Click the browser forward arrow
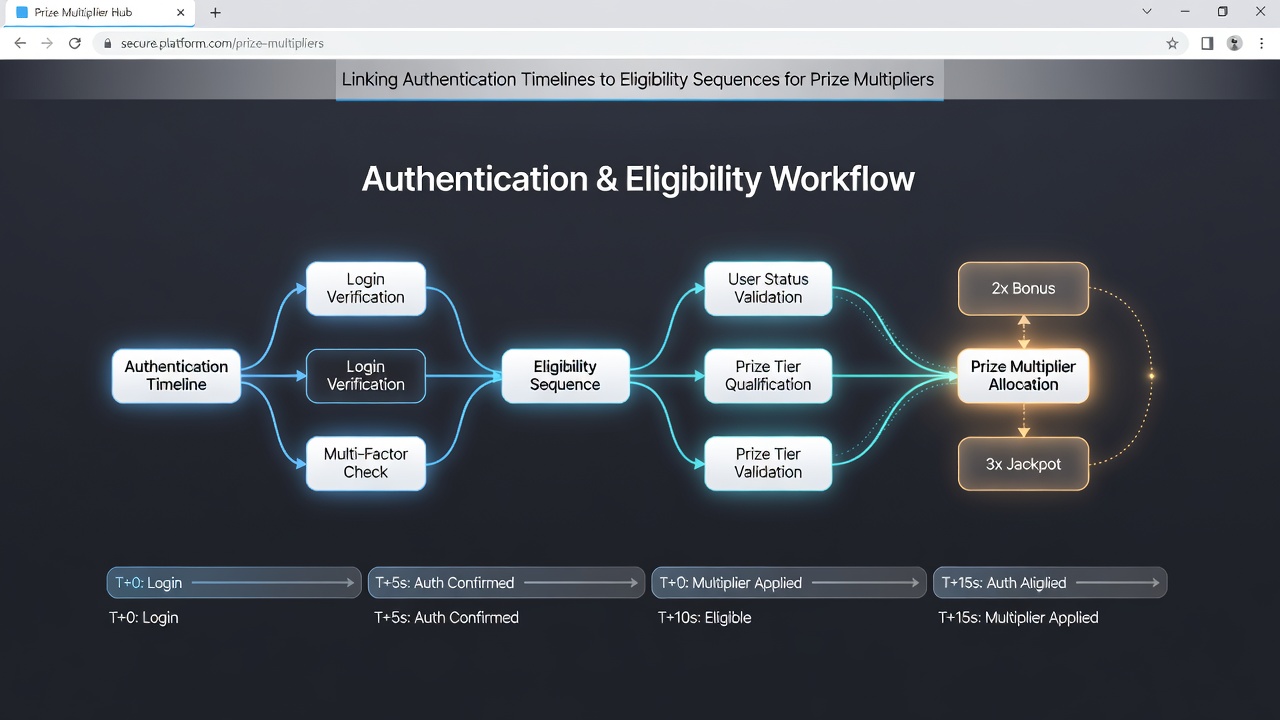The width and height of the screenshot is (1280, 720). coord(47,44)
